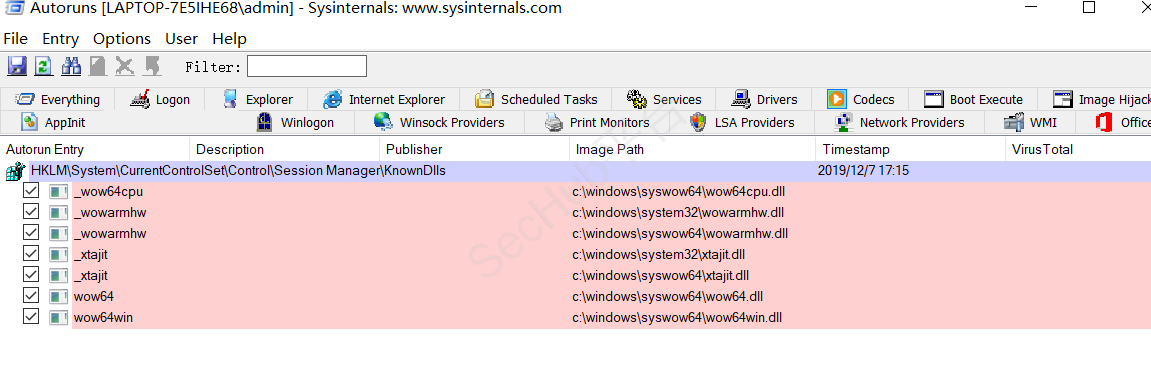Open the Options menu

pos(122,39)
